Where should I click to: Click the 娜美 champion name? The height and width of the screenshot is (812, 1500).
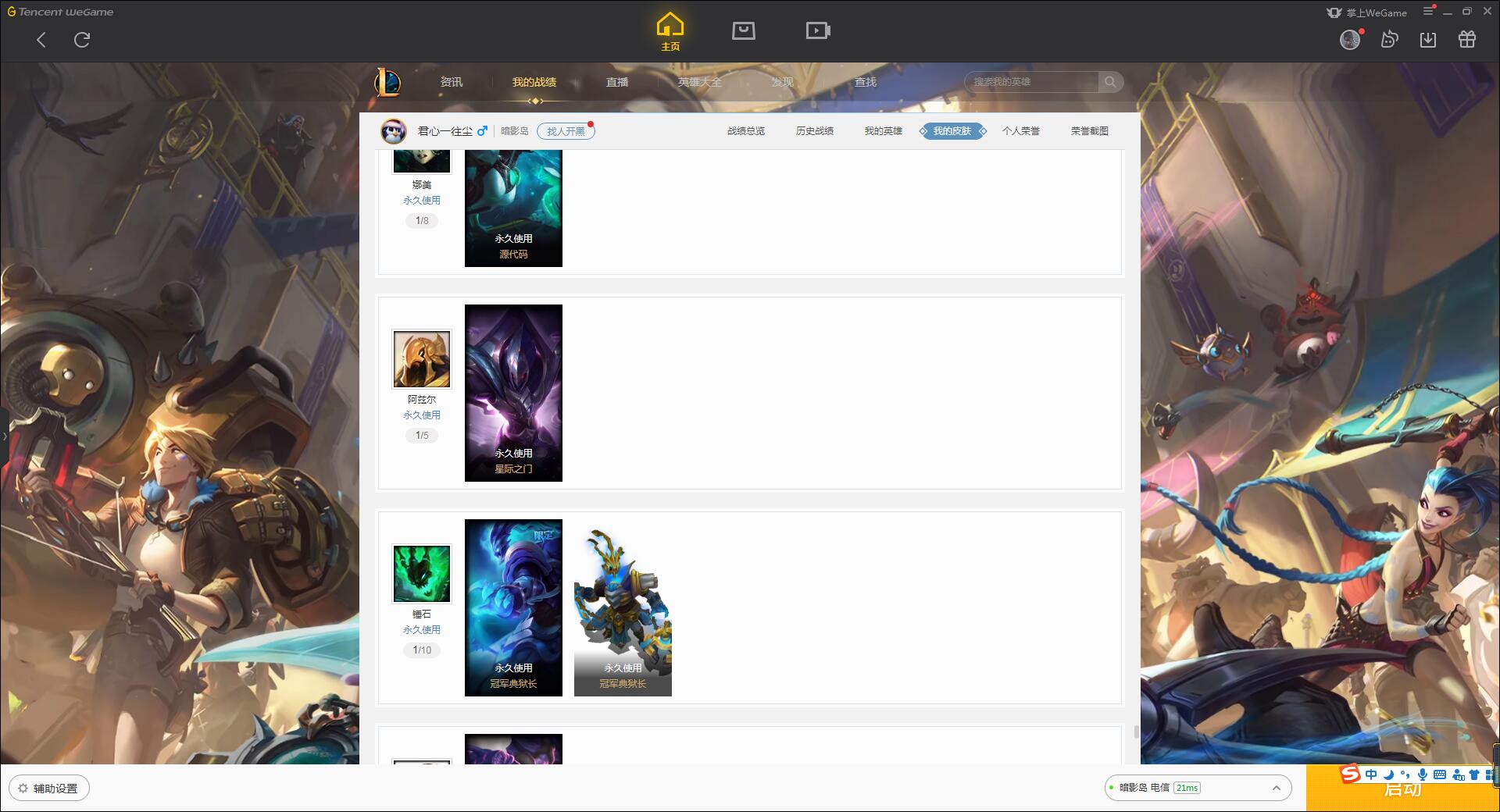click(422, 185)
